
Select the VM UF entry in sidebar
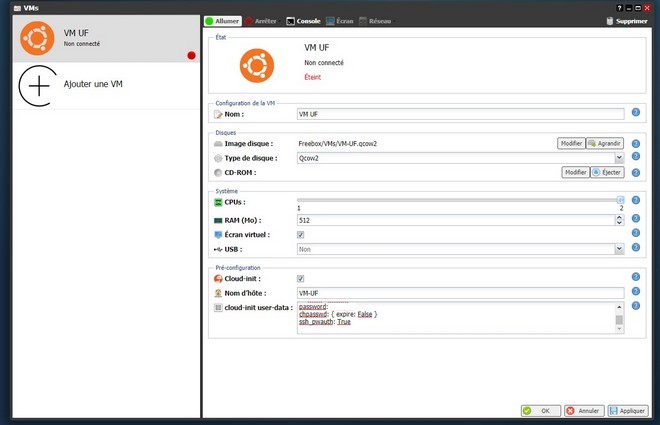(x=100, y=39)
